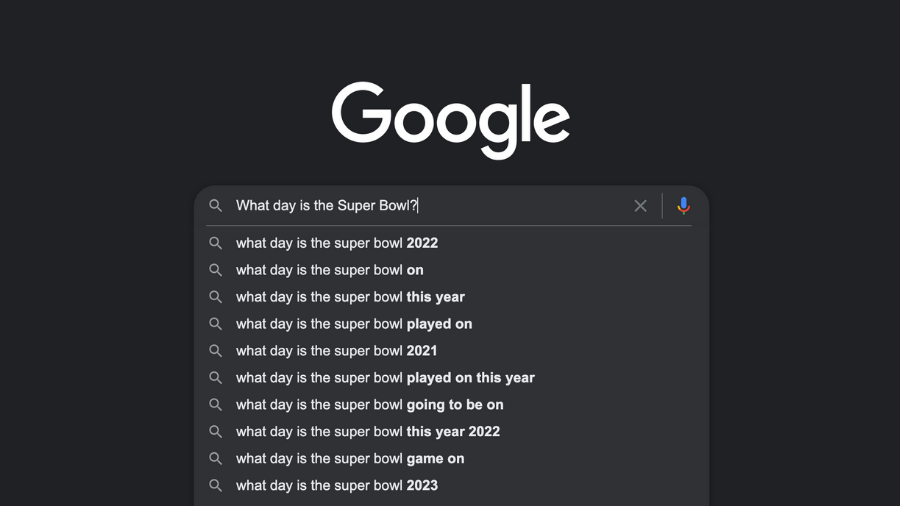Viewport: 900px width, 506px height.
Task: Select the 'super bowl game on' suggestion
Action: pos(350,459)
